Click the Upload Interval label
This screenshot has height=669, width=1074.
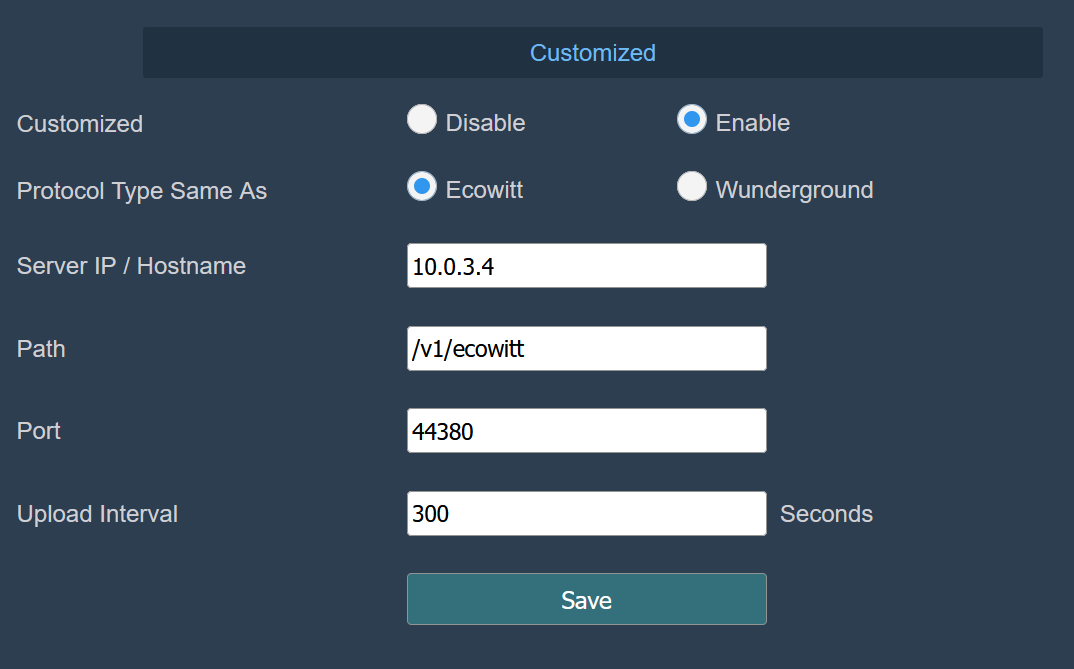[97, 514]
